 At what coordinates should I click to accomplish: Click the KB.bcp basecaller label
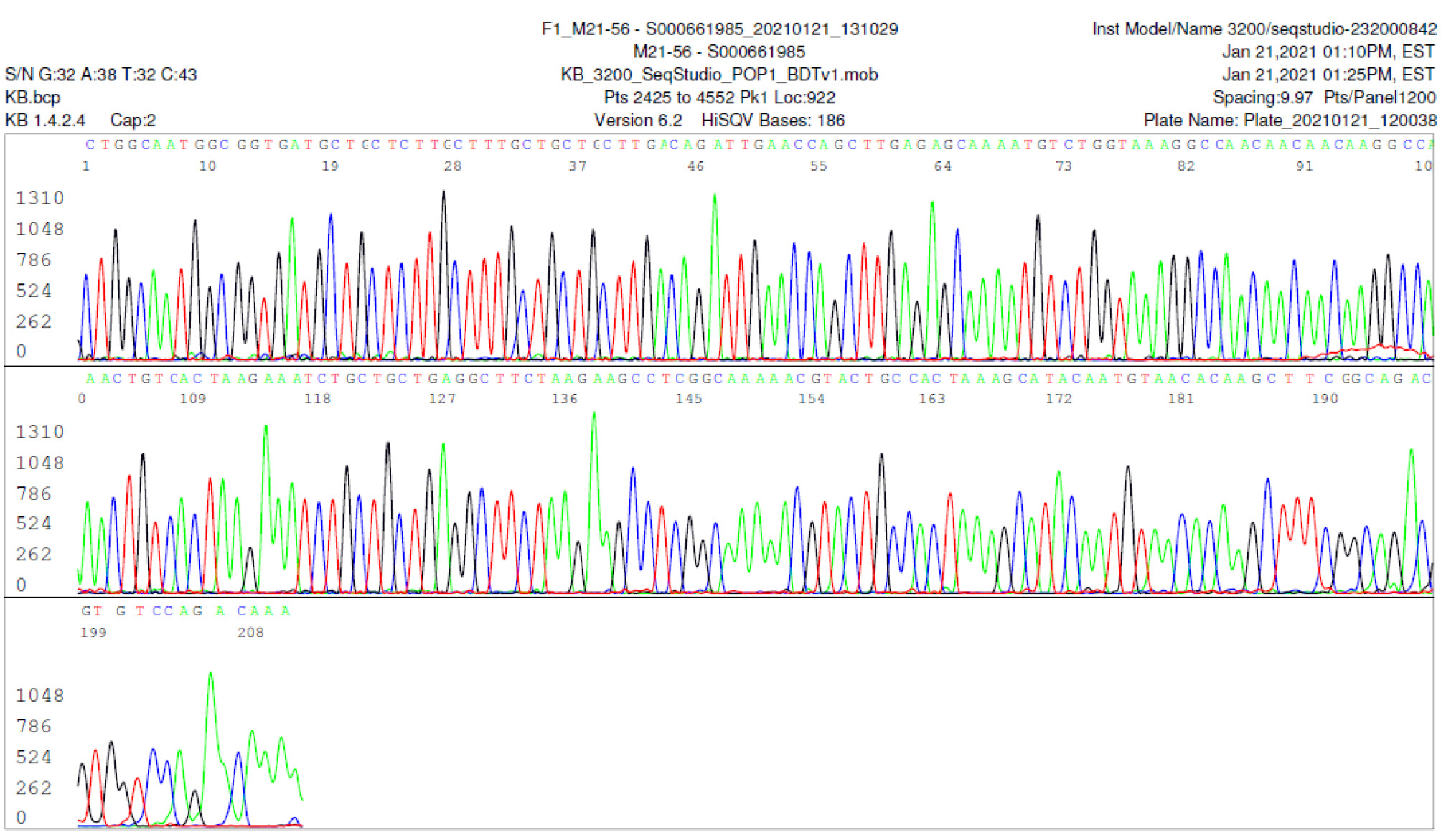click(x=33, y=98)
